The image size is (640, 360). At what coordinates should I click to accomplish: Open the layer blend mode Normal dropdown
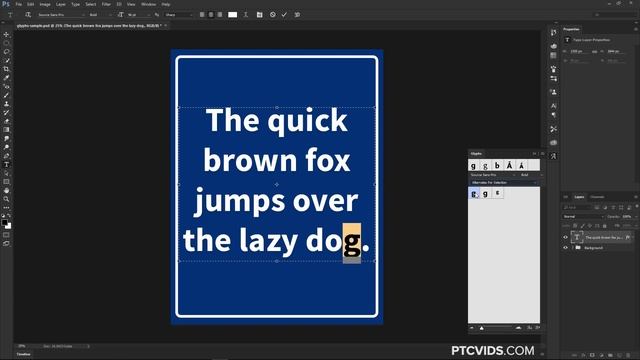[x=583, y=217]
